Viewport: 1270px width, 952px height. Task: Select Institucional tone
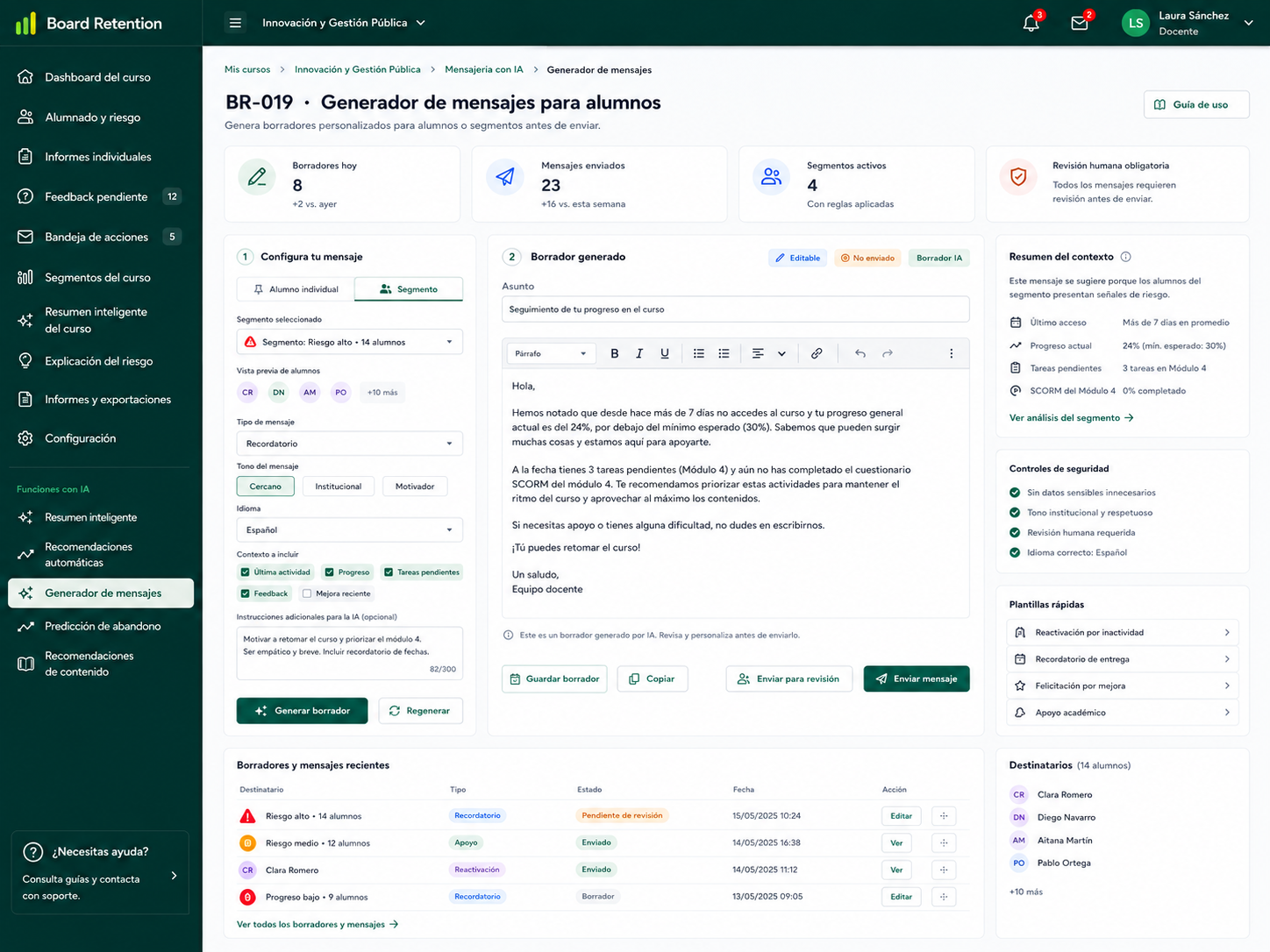pyautogui.click(x=339, y=487)
